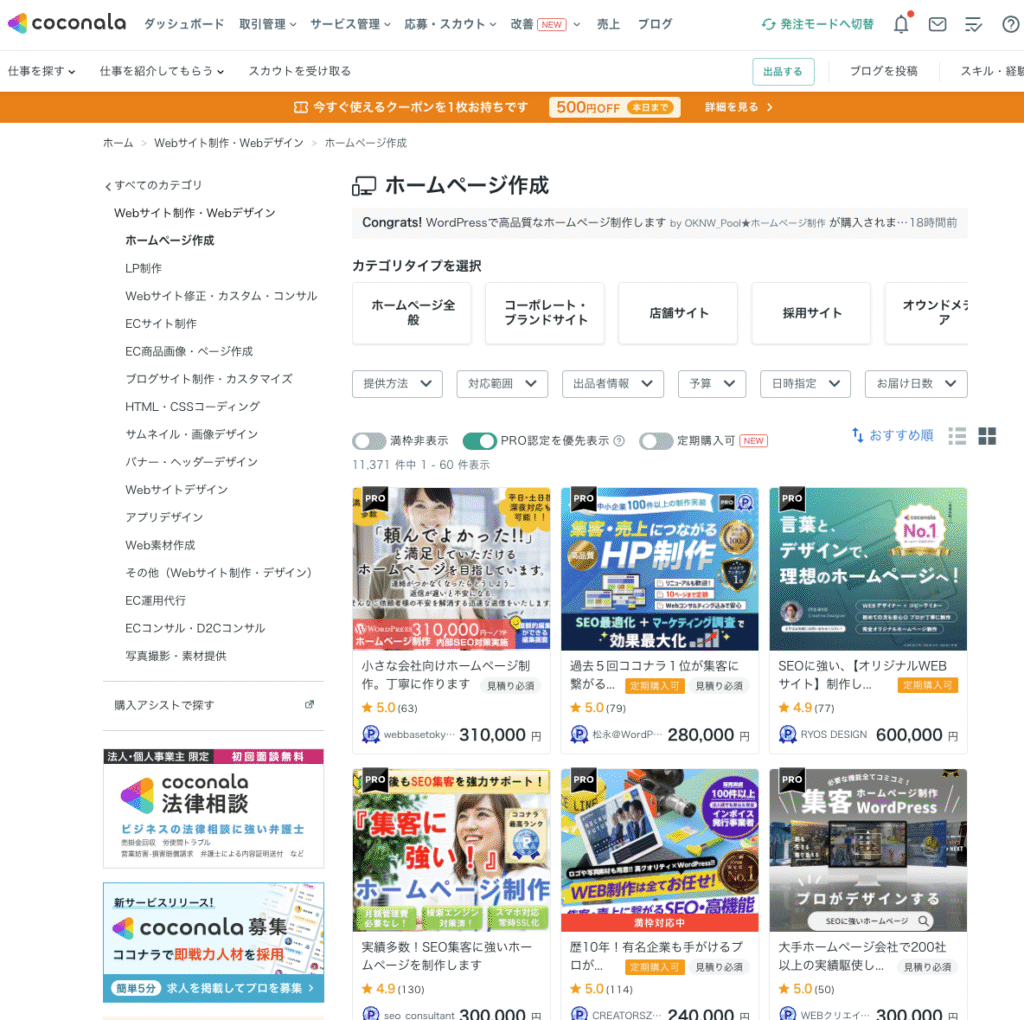
Task: Open the messages envelope icon
Action: (937, 24)
